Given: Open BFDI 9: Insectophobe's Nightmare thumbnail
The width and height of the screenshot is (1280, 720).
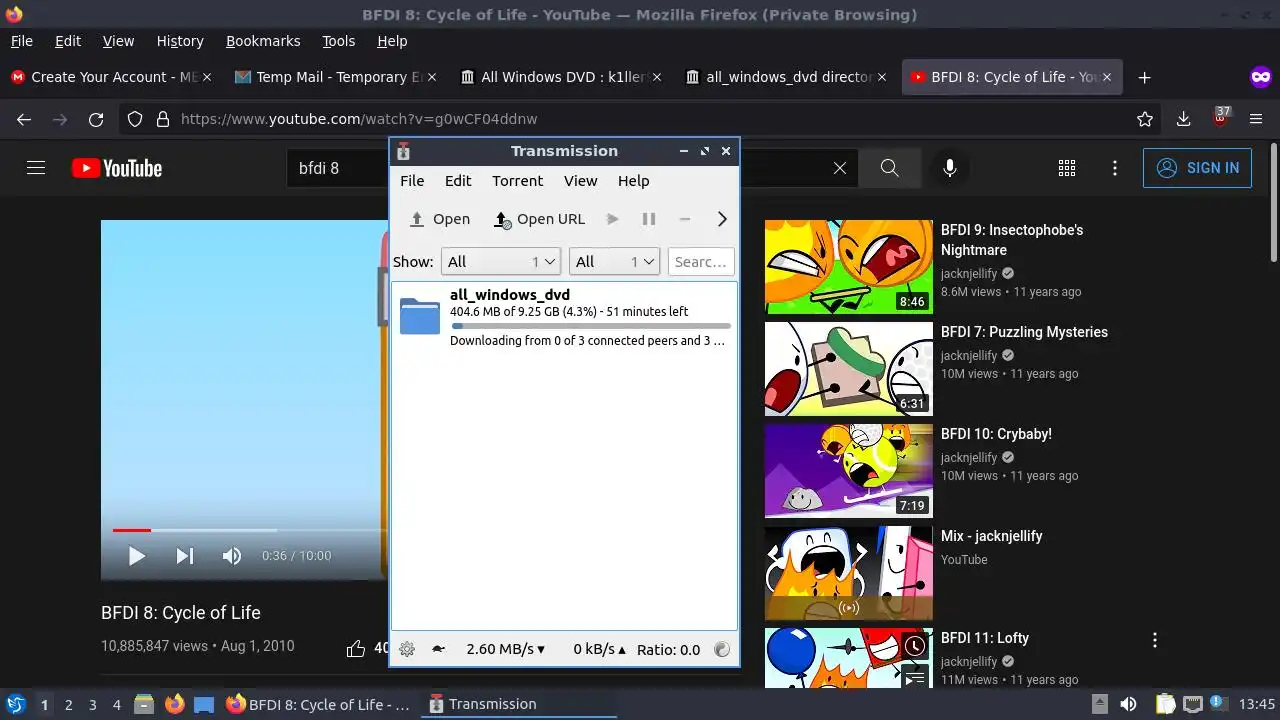Looking at the screenshot, I should (x=849, y=267).
